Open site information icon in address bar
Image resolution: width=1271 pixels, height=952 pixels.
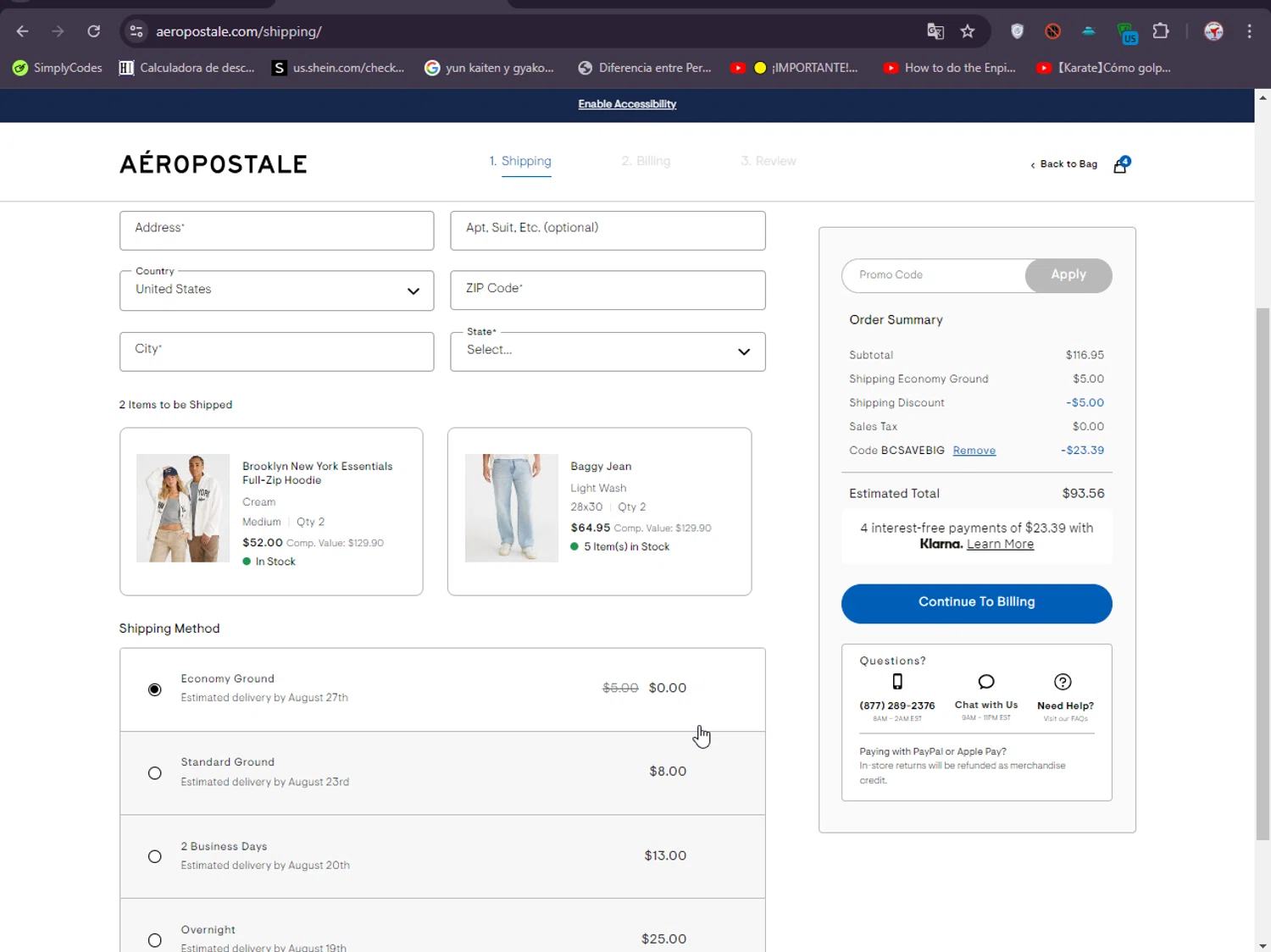coord(136,31)
